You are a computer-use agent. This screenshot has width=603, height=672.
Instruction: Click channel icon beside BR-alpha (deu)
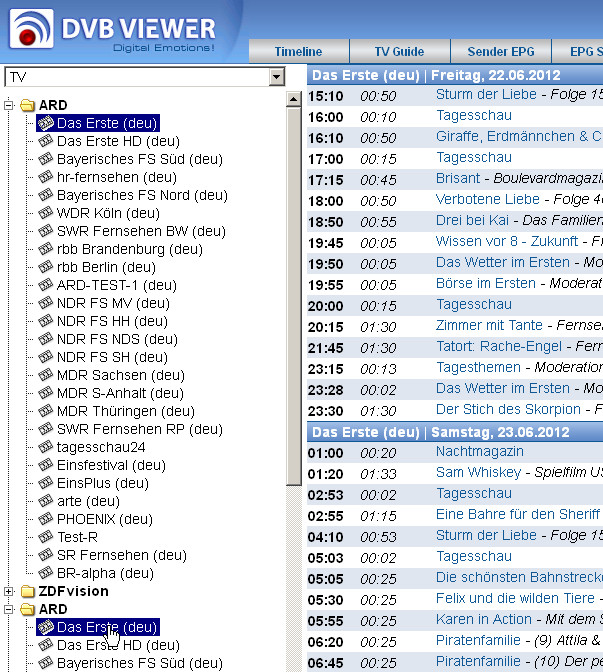[45, 573]
